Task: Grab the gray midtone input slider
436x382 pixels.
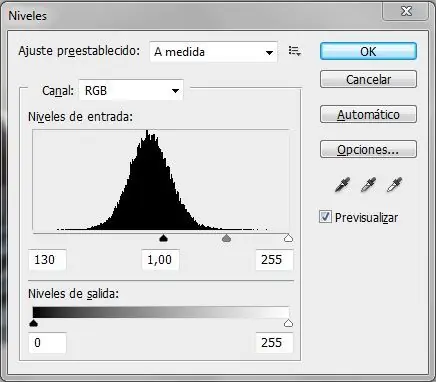Action: tap(226, 238)
